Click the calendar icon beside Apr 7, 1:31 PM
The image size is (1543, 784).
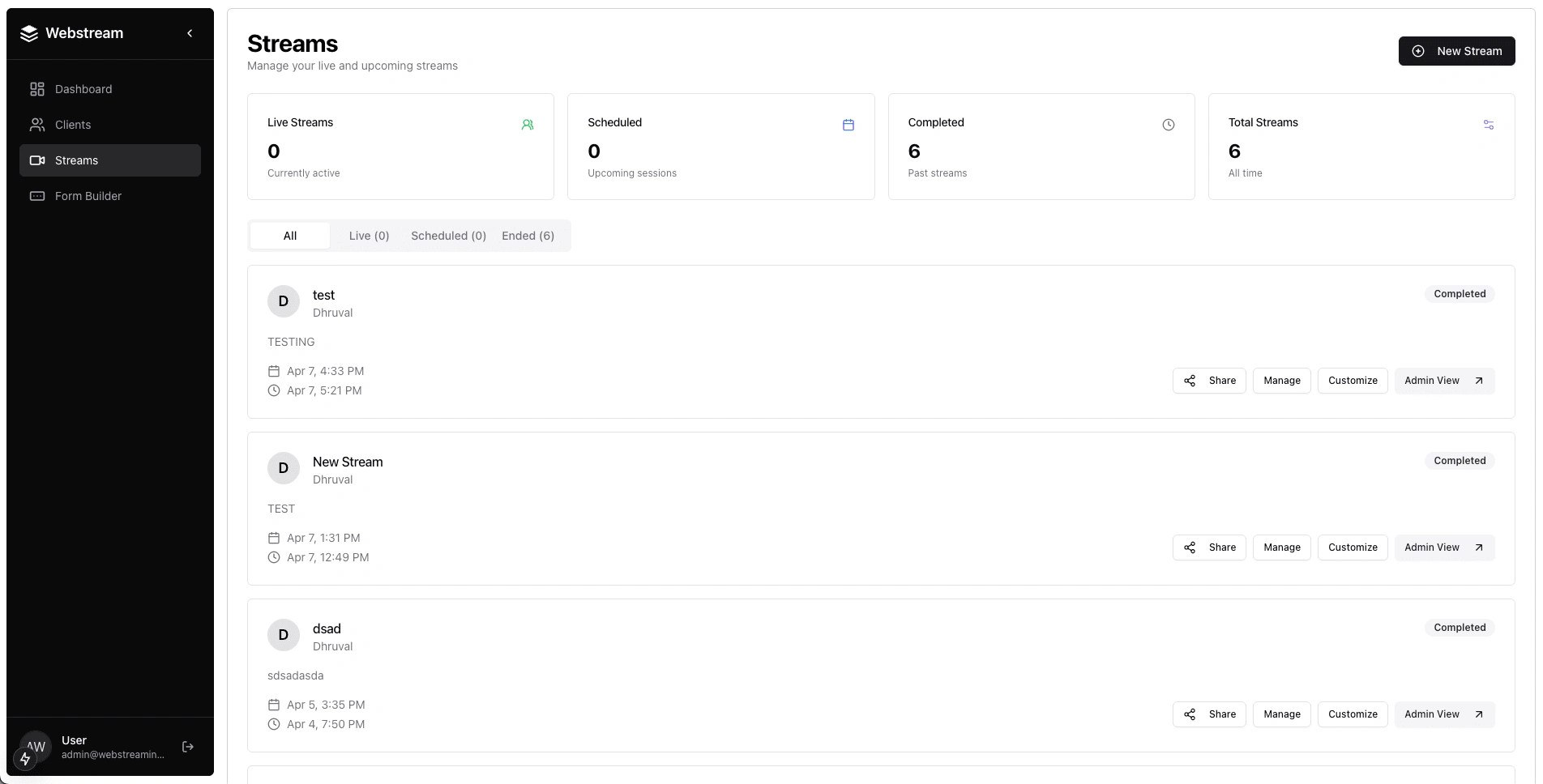[x=274, y=538]
